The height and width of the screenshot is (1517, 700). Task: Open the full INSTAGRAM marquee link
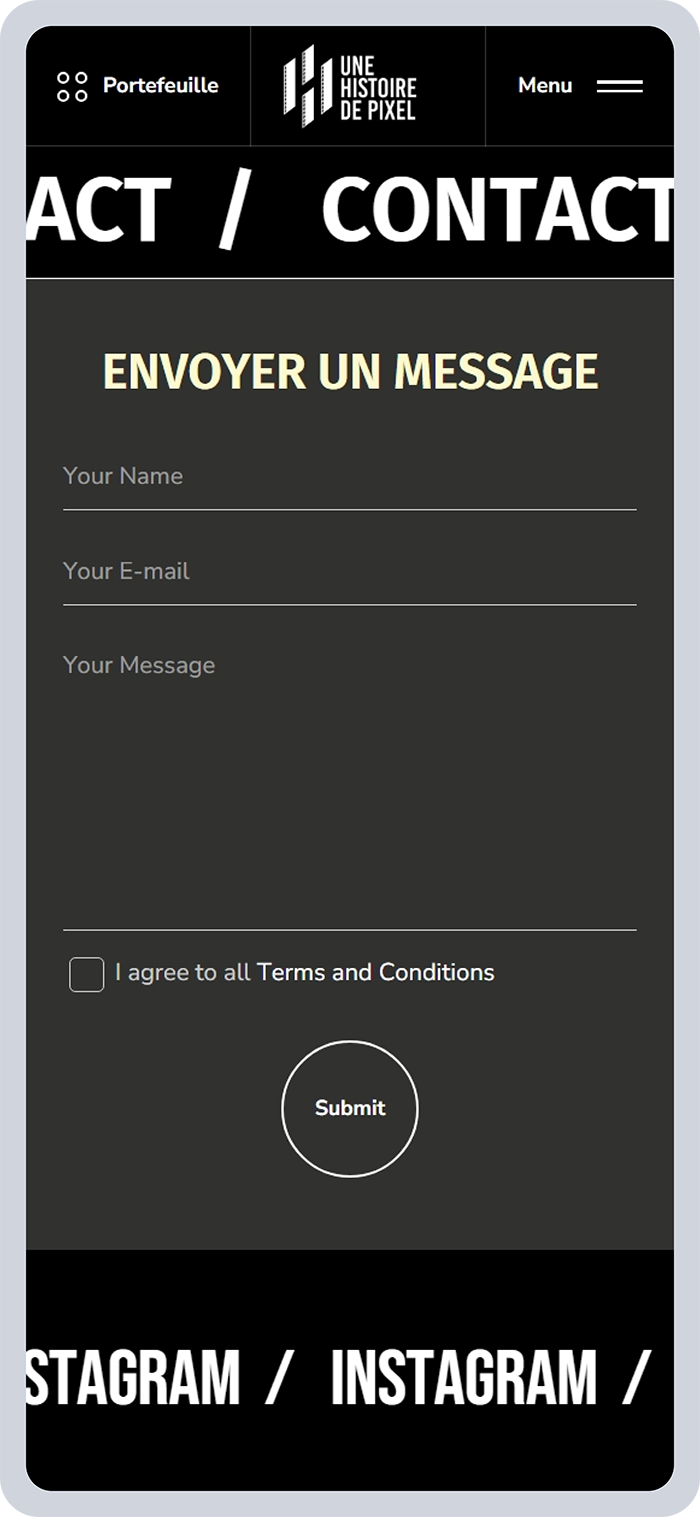(x=463, y=1377)
